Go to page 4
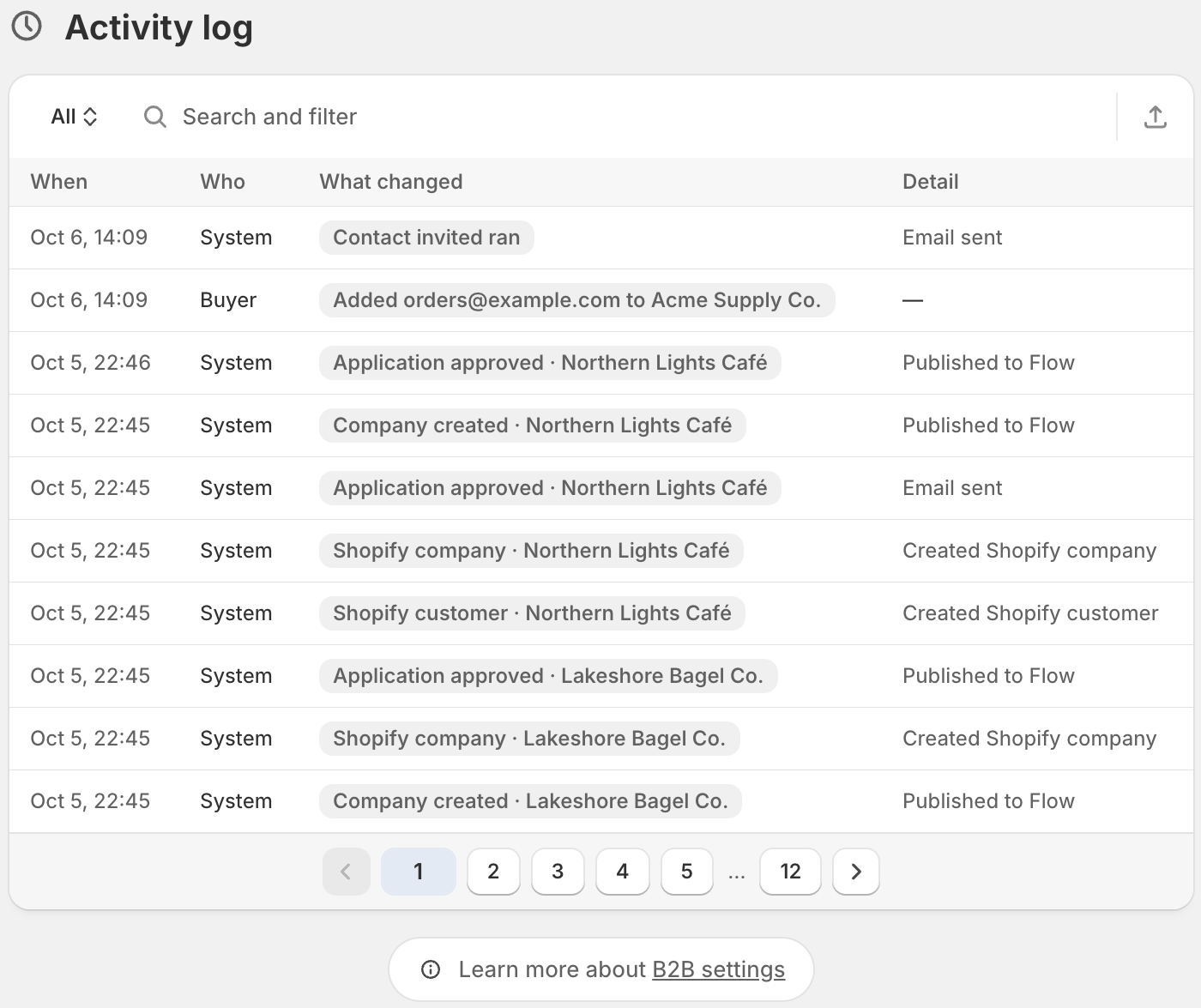Image resolution: width=1201 pixels, height=1008 pixels. tap(622, 872)
